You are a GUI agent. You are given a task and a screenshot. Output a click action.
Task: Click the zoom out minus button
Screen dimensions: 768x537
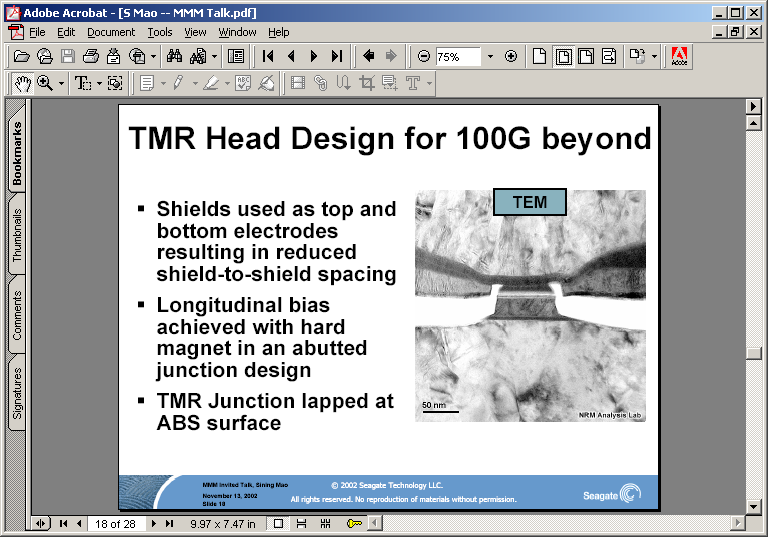(x=424, y=57)
